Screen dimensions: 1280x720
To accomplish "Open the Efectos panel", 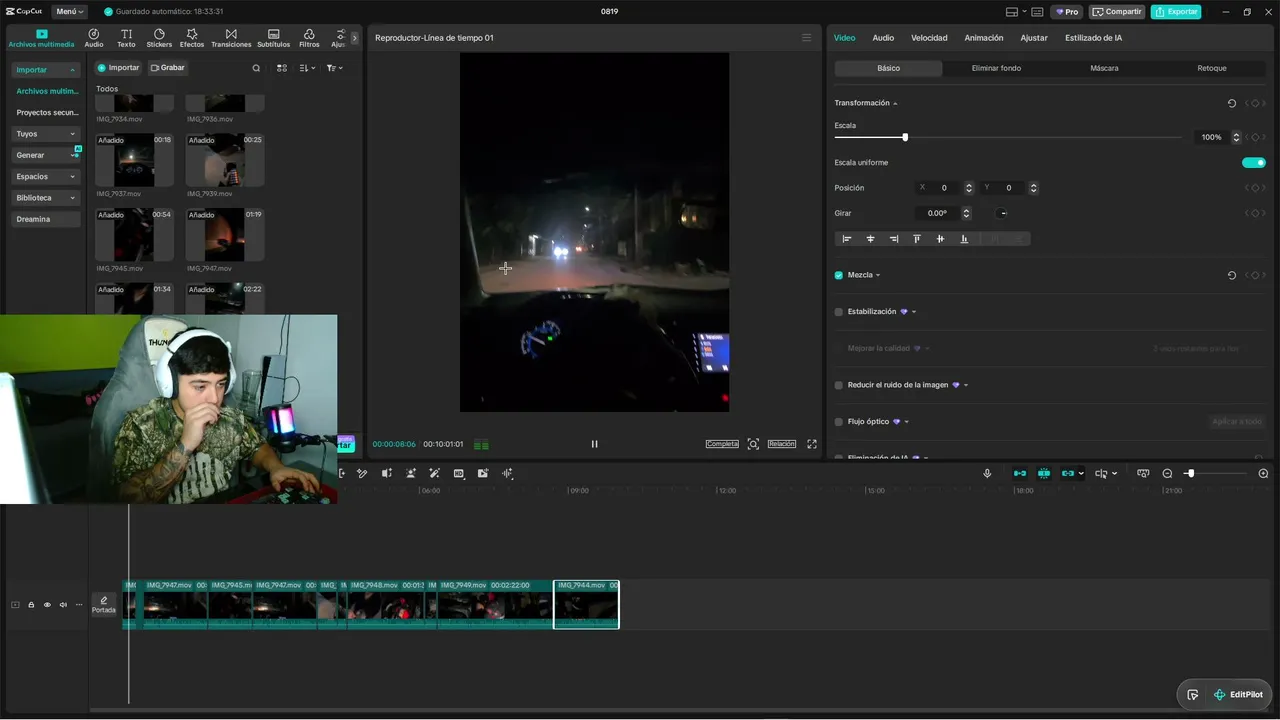I will (x=192, y=38).
